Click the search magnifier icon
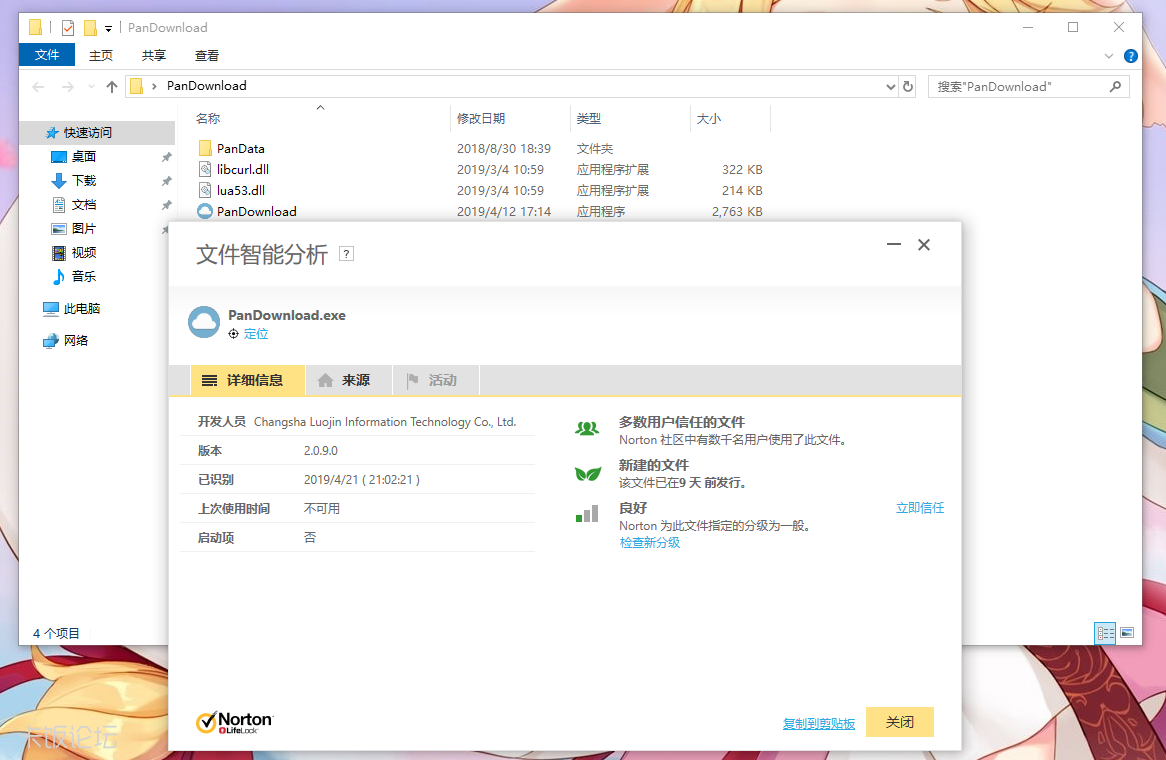This screenshot has height=760, width=1166. pyautogui.click(x=1115, y=87)
